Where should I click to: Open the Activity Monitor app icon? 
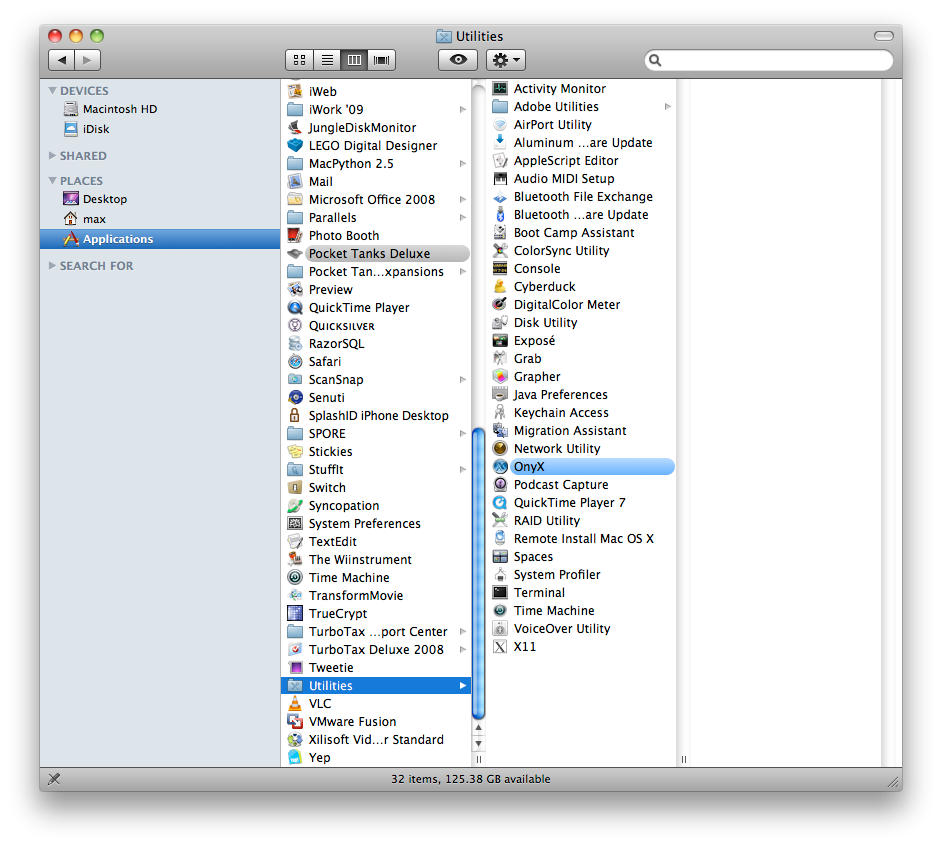[500, 88]
